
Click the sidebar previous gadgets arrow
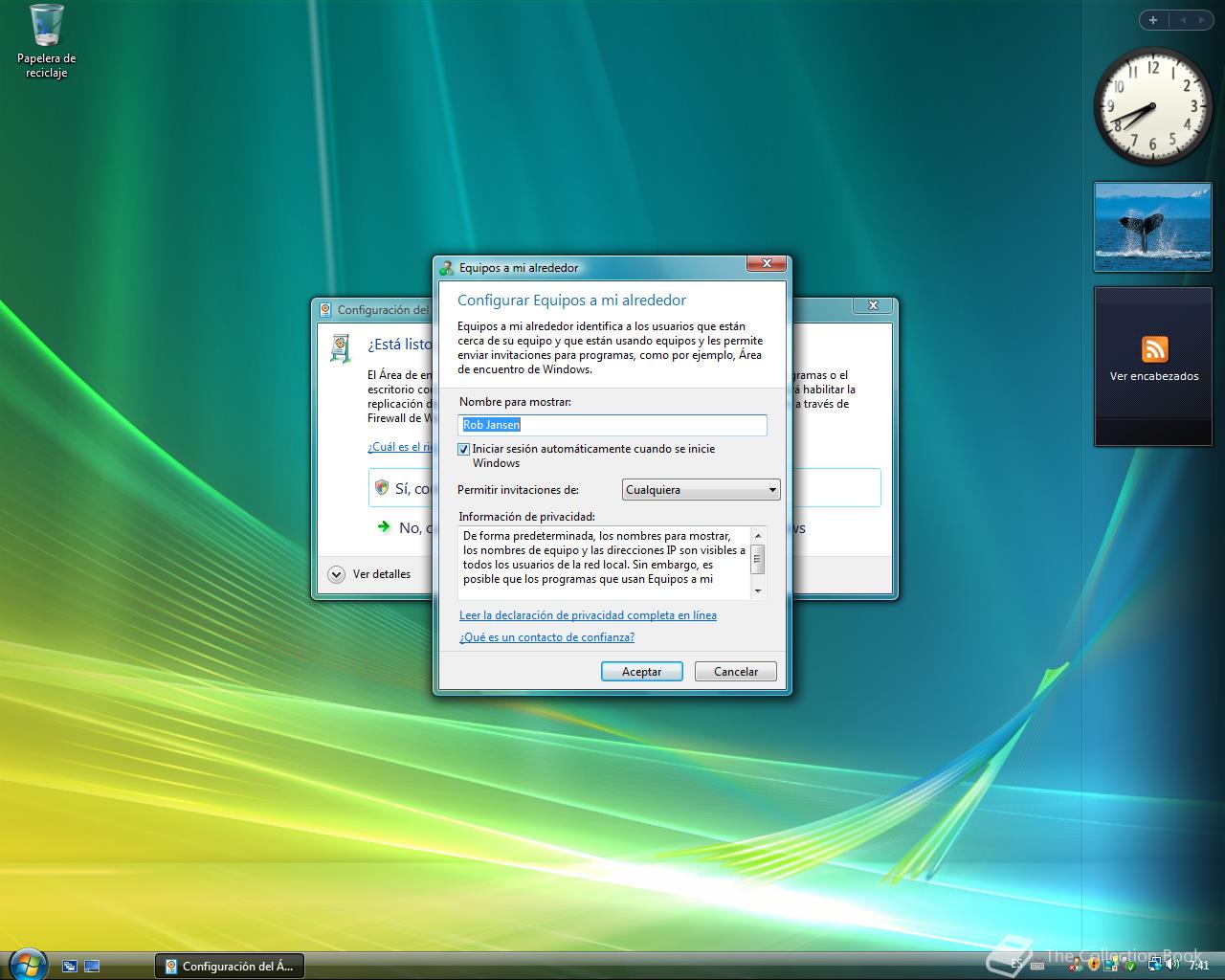tap(1182, 19)
